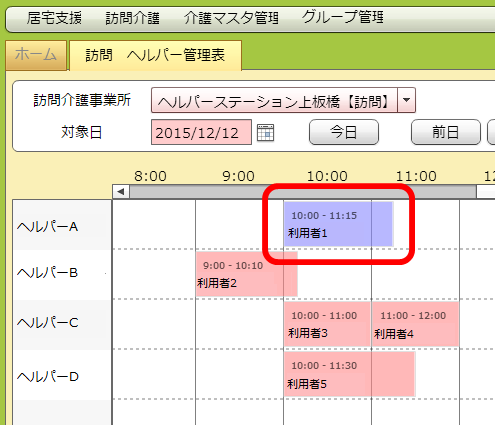Open the グループ管理 menu

click(x=342, y=17)
